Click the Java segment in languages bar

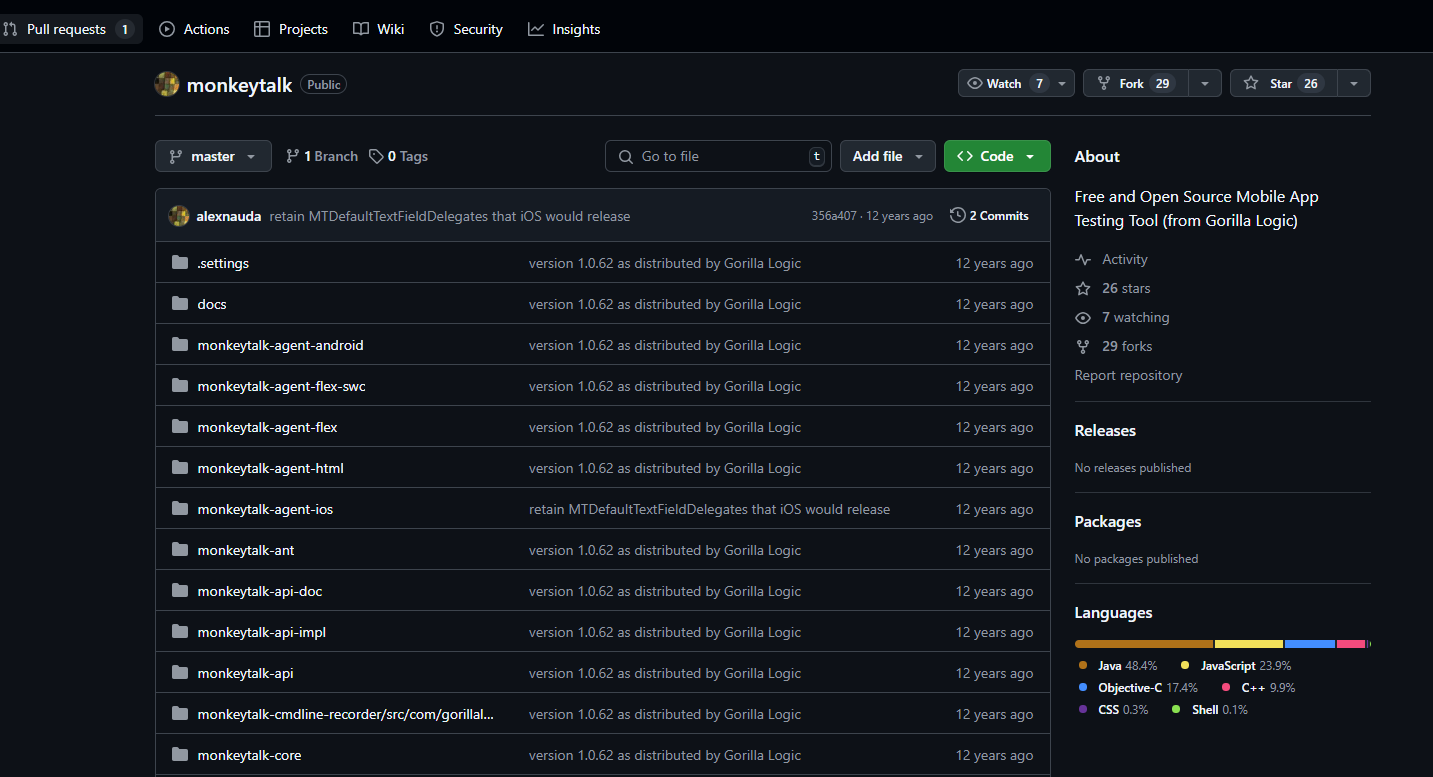[1143, 644]
